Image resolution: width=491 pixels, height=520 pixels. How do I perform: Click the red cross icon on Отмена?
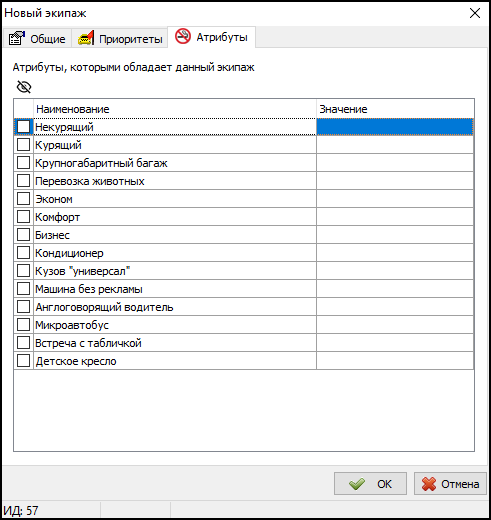(x=429, y=484)
